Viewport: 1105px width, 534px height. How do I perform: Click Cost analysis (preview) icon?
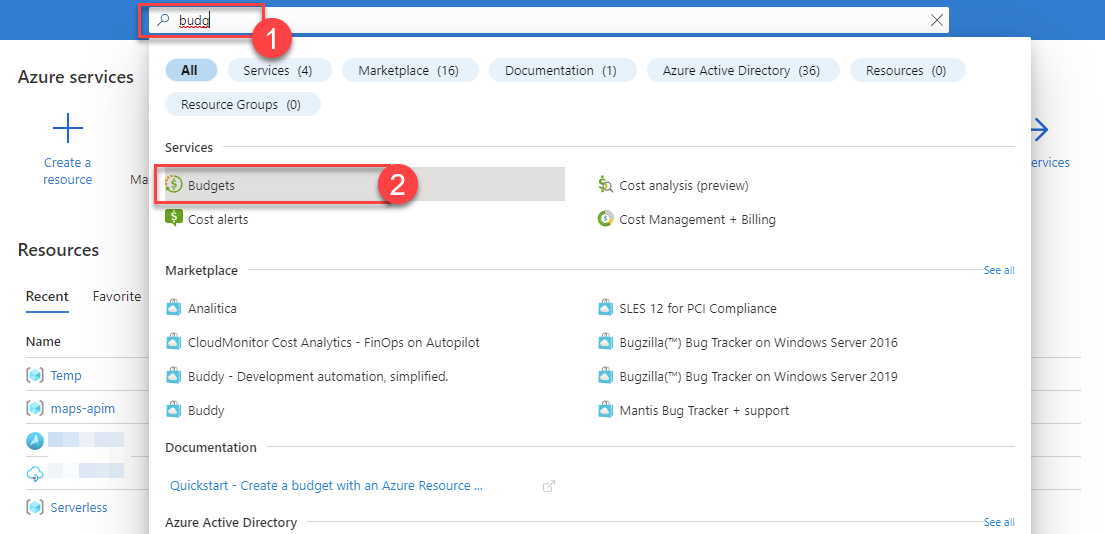coord(605,185)
